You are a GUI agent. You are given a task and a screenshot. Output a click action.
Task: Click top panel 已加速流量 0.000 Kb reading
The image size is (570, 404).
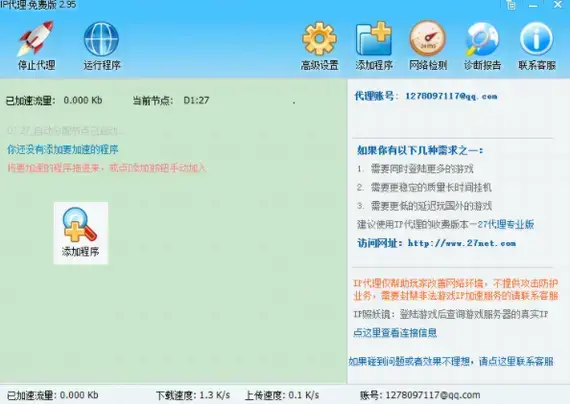tap(54, 100)
